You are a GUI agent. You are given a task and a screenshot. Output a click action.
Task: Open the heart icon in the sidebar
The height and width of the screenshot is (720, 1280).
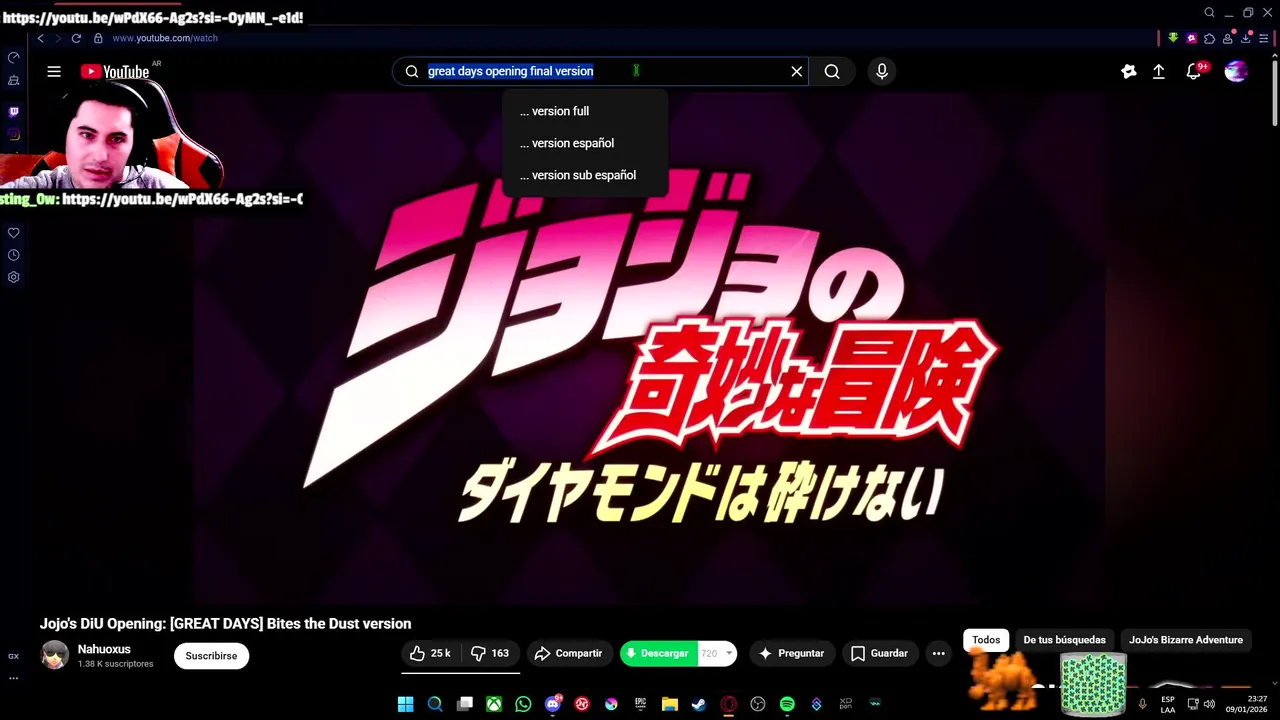[13, 233]
